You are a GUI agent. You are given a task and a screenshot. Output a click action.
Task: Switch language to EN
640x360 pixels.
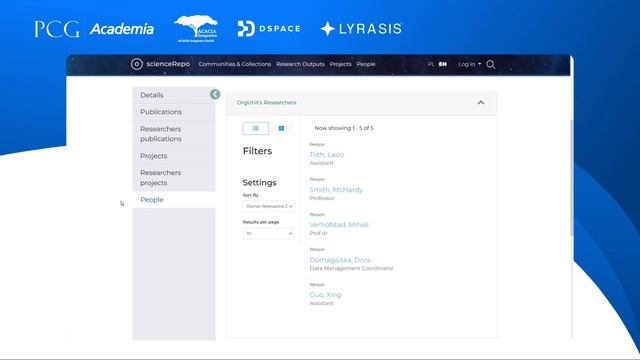(442, 64)
